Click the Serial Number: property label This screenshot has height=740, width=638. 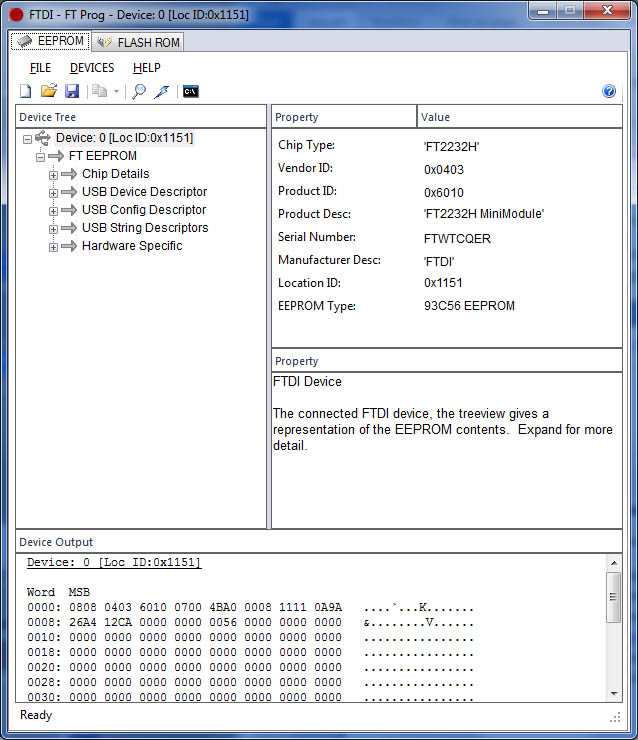pos(317,237)
